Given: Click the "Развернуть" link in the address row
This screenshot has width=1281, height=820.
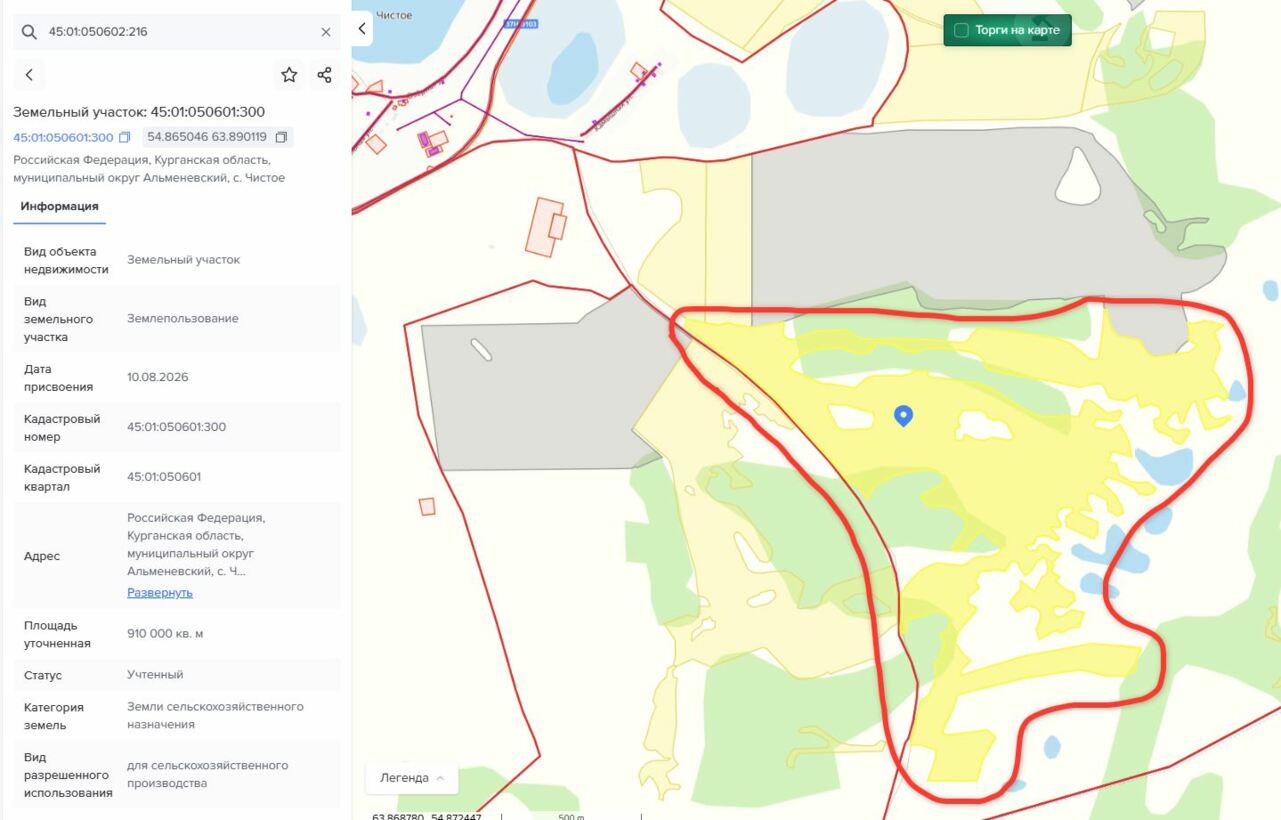Looking at the screenshot, I should [x=160, y=593].
